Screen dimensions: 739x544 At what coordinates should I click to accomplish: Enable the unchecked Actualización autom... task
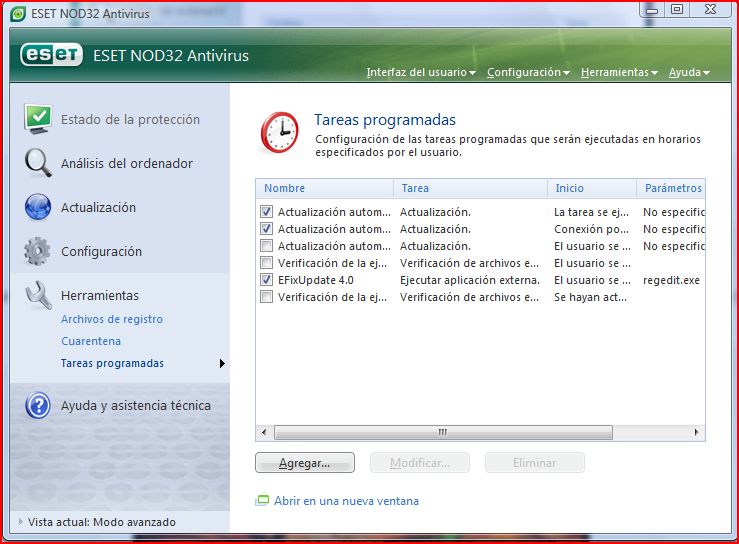(266, 246)
